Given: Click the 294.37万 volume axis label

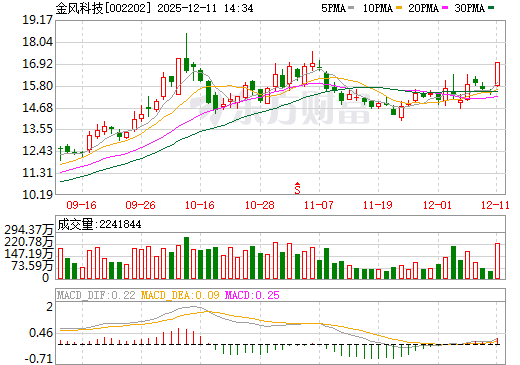Looking at the screenshot, I should [x=29, y=230].
